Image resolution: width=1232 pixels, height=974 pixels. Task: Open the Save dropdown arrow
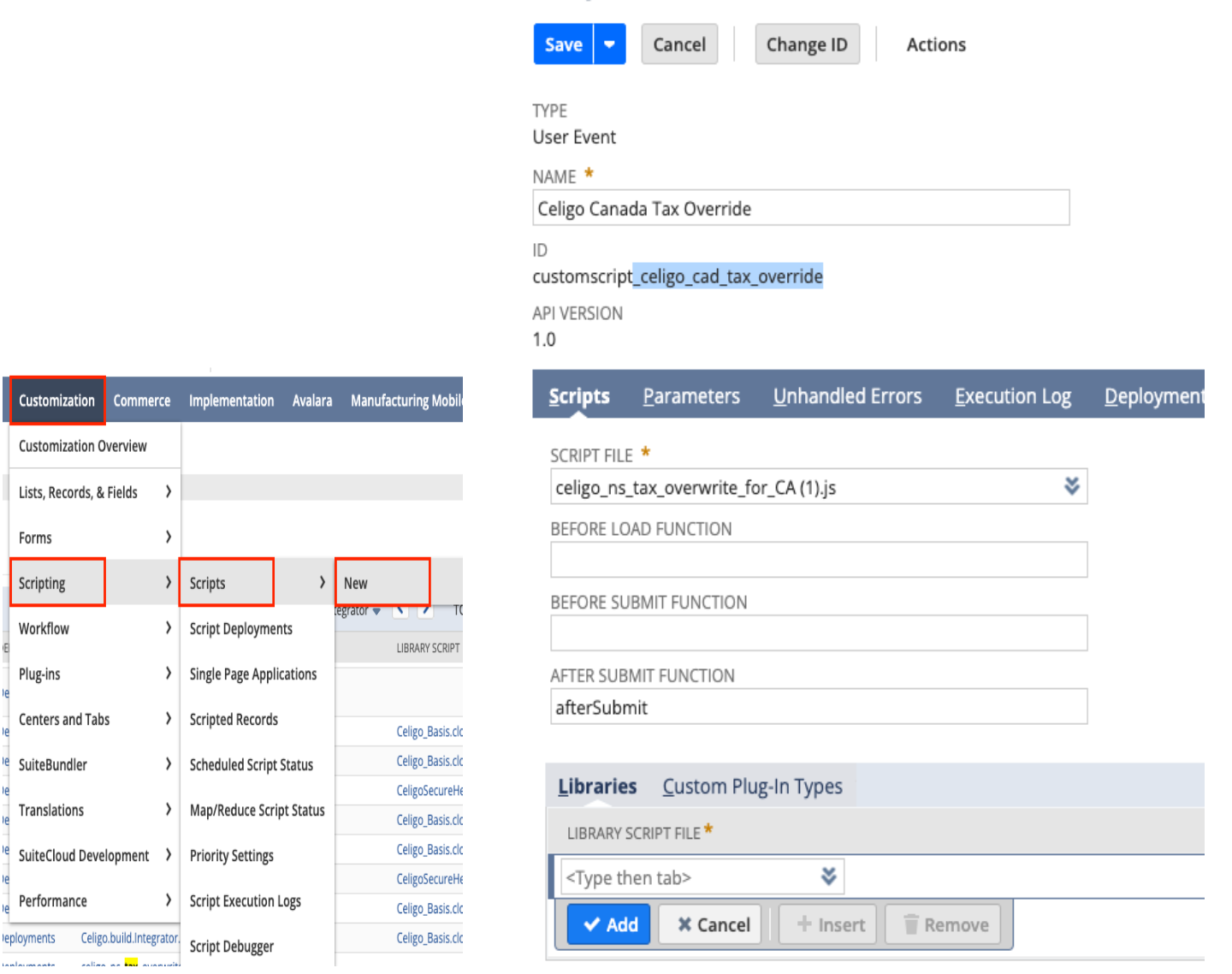(609, 45)
